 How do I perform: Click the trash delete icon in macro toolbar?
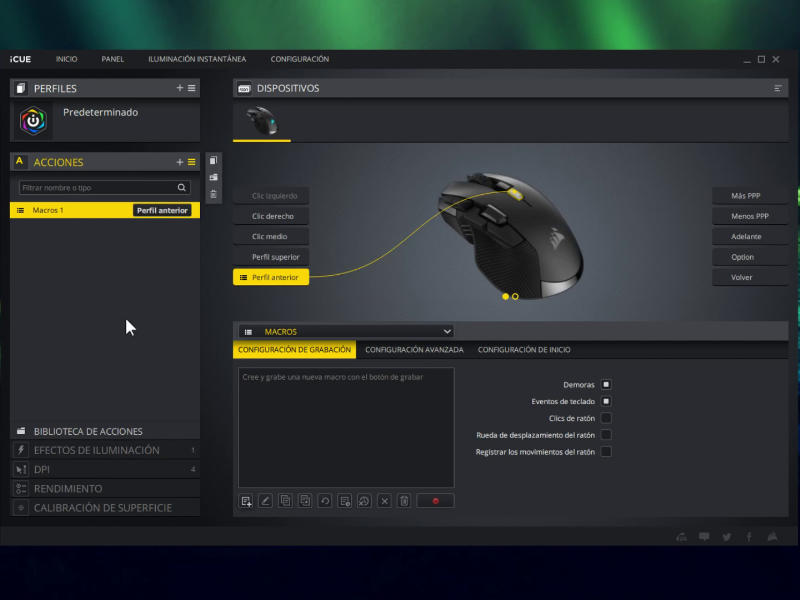(x=404, y=501)
